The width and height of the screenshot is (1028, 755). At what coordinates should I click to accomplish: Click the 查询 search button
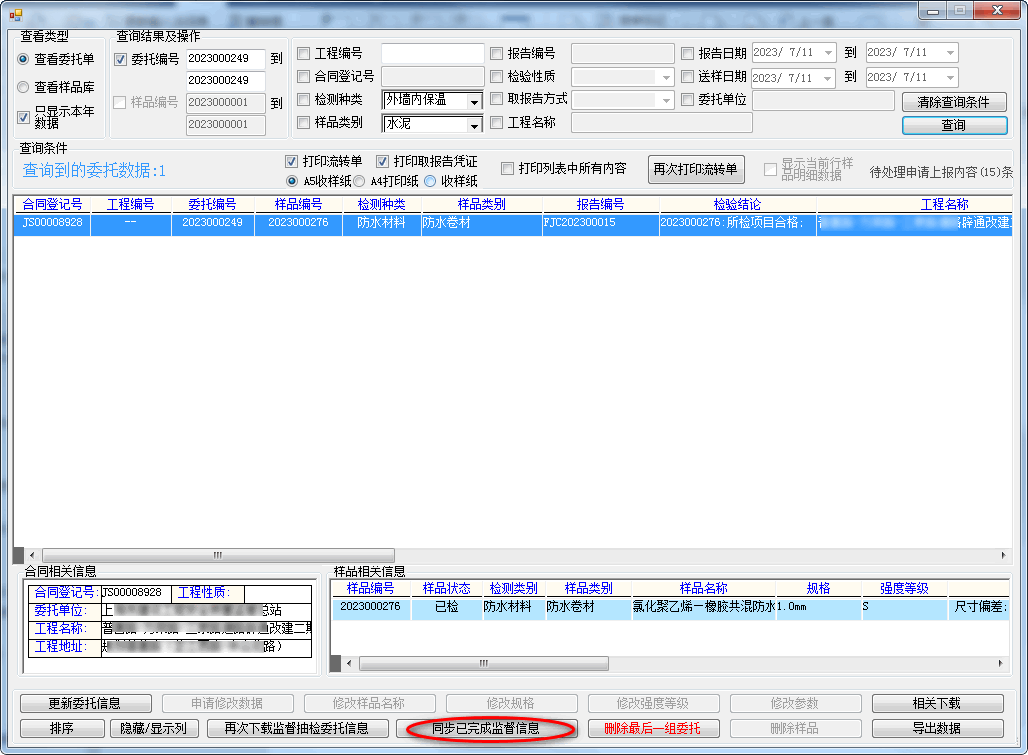953,125
